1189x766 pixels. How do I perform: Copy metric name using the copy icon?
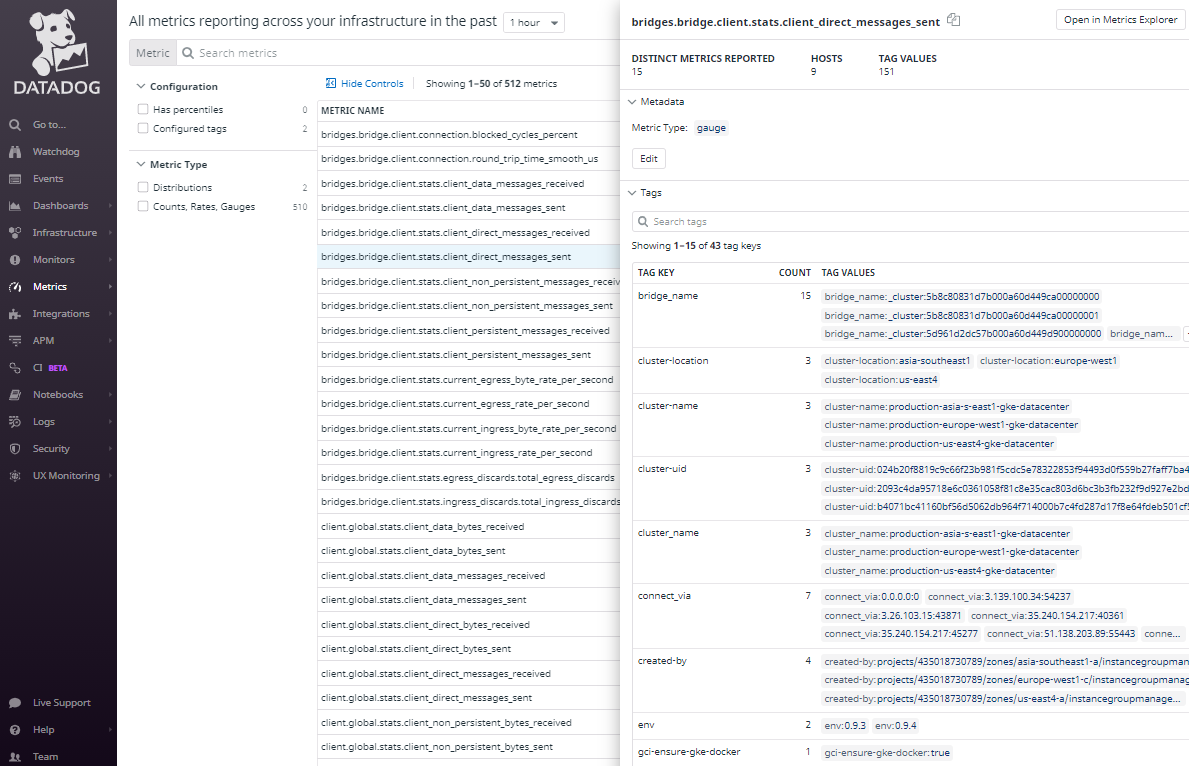953,20
